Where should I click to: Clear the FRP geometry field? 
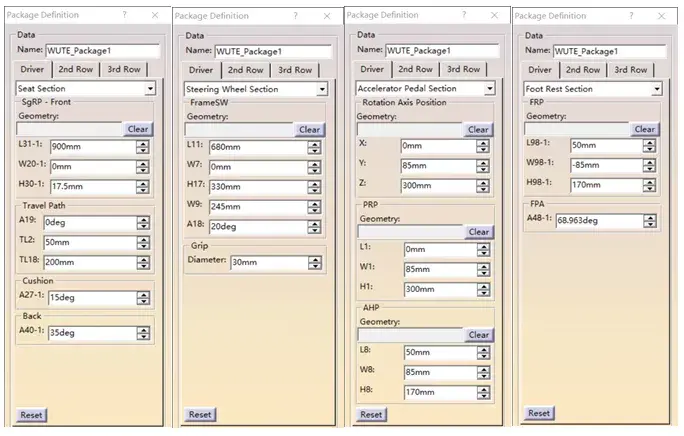point(645,129)
